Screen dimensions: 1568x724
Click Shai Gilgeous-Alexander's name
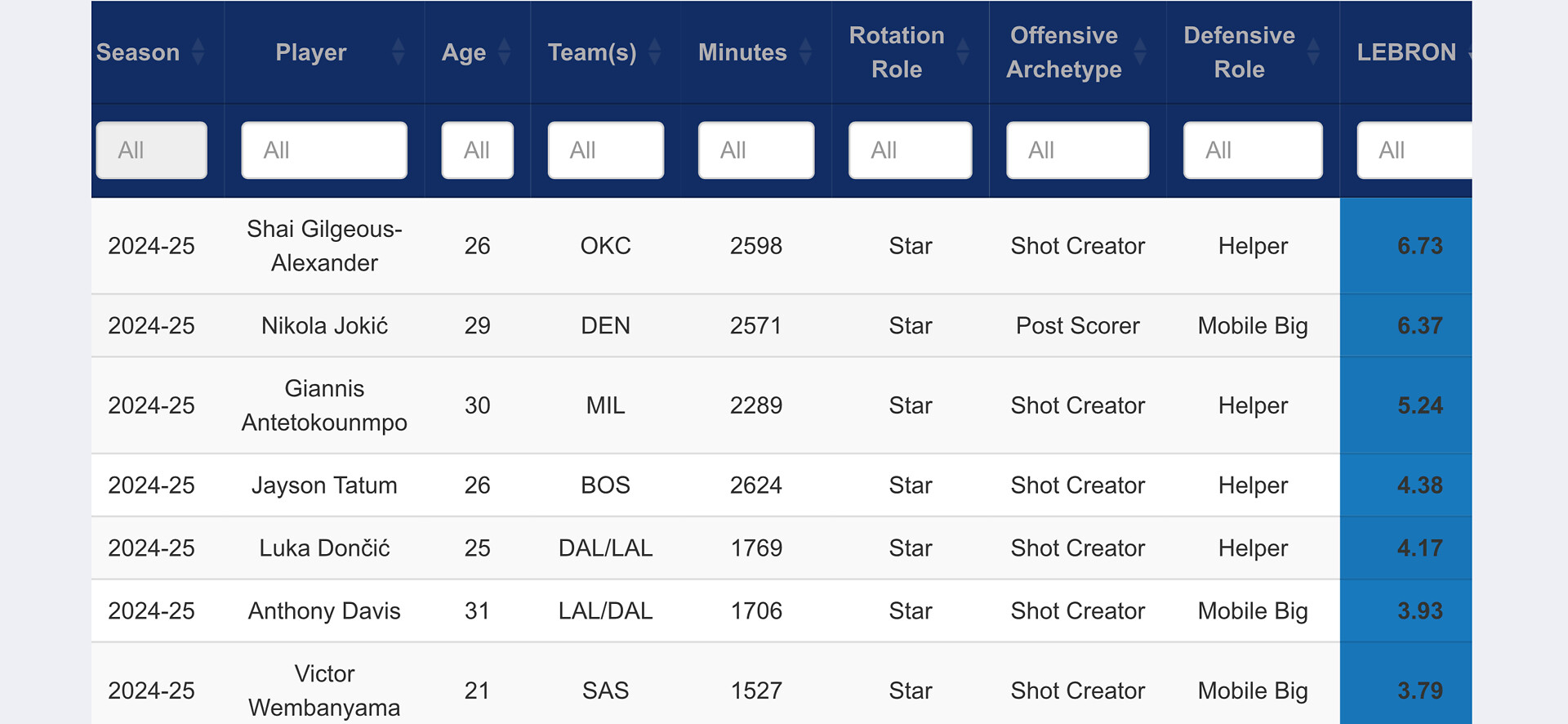[x=324, y=246]
